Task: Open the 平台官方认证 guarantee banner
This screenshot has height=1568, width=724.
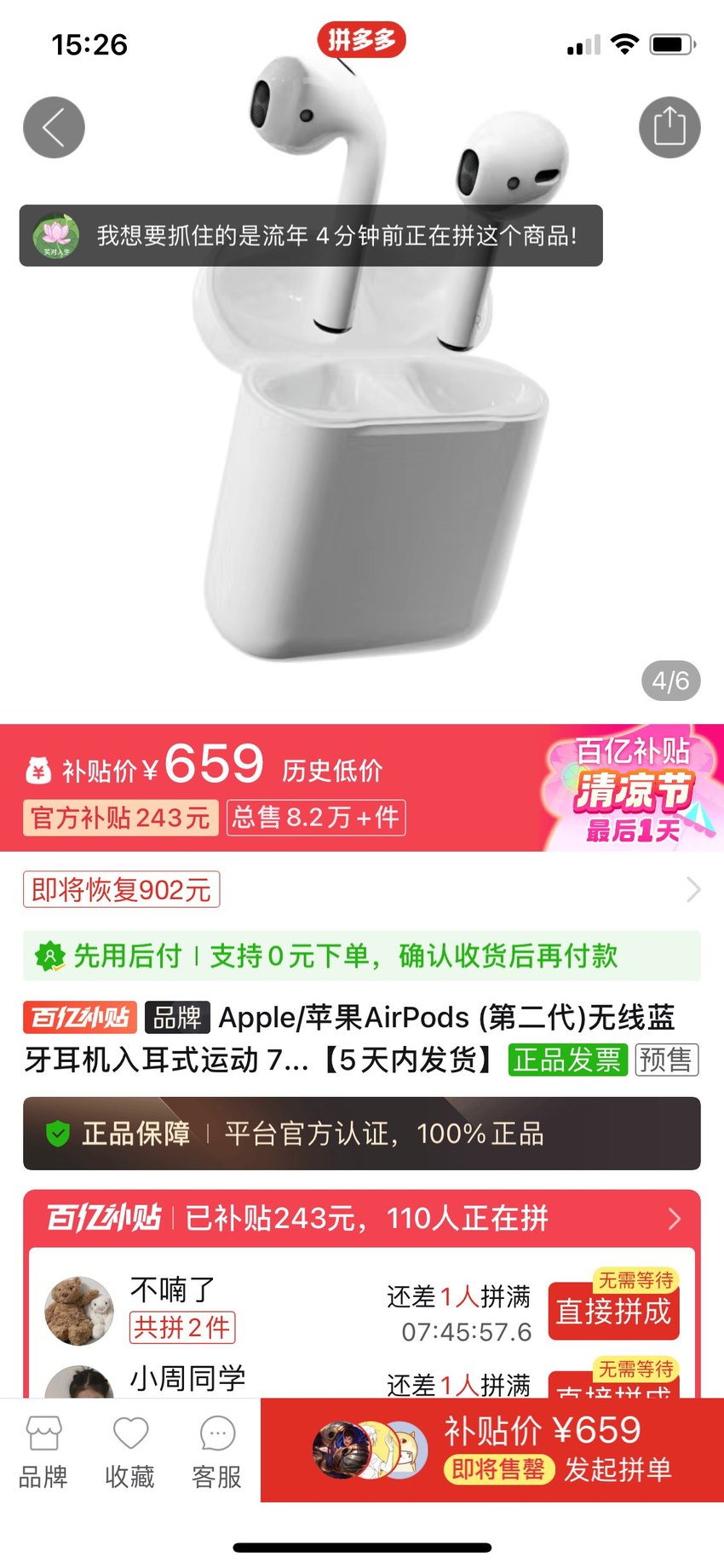Action: [x=362, y=1134]
